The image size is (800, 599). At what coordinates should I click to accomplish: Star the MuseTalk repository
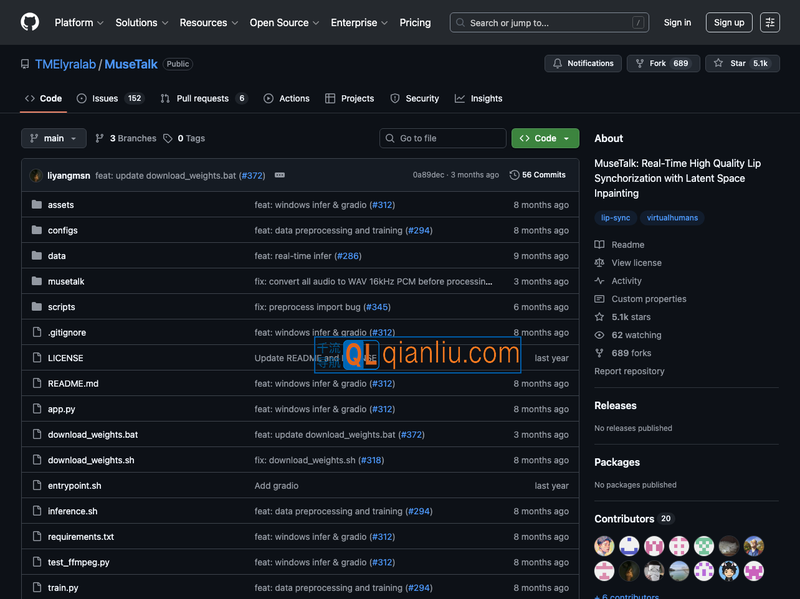pos(742,63)
